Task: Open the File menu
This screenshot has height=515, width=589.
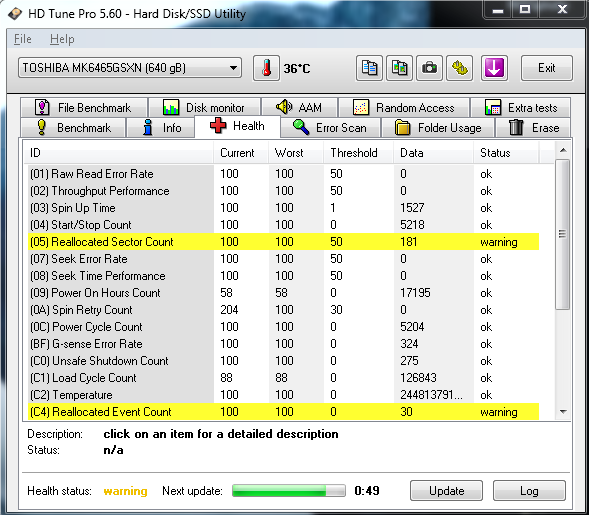Action: pos(23,39)
